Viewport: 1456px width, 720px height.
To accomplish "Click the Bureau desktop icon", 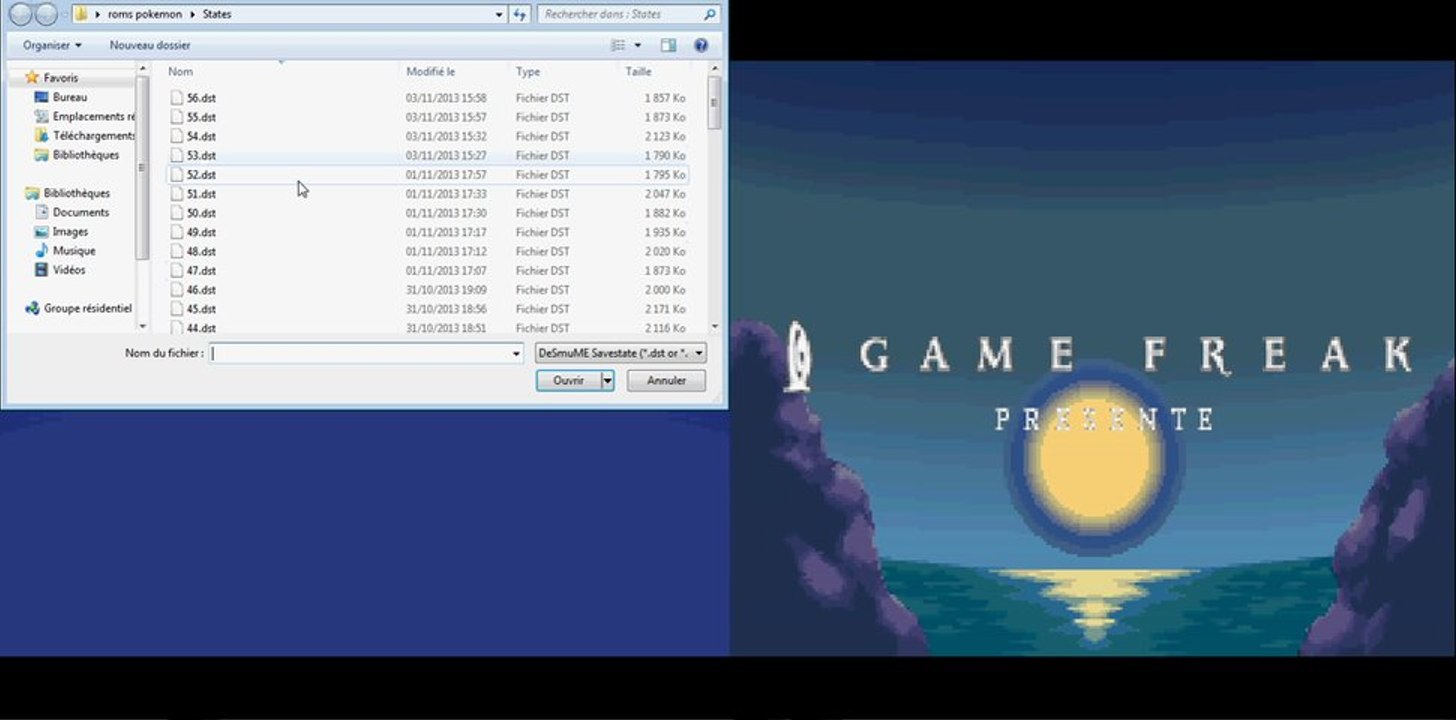I will tap(41, 97).
